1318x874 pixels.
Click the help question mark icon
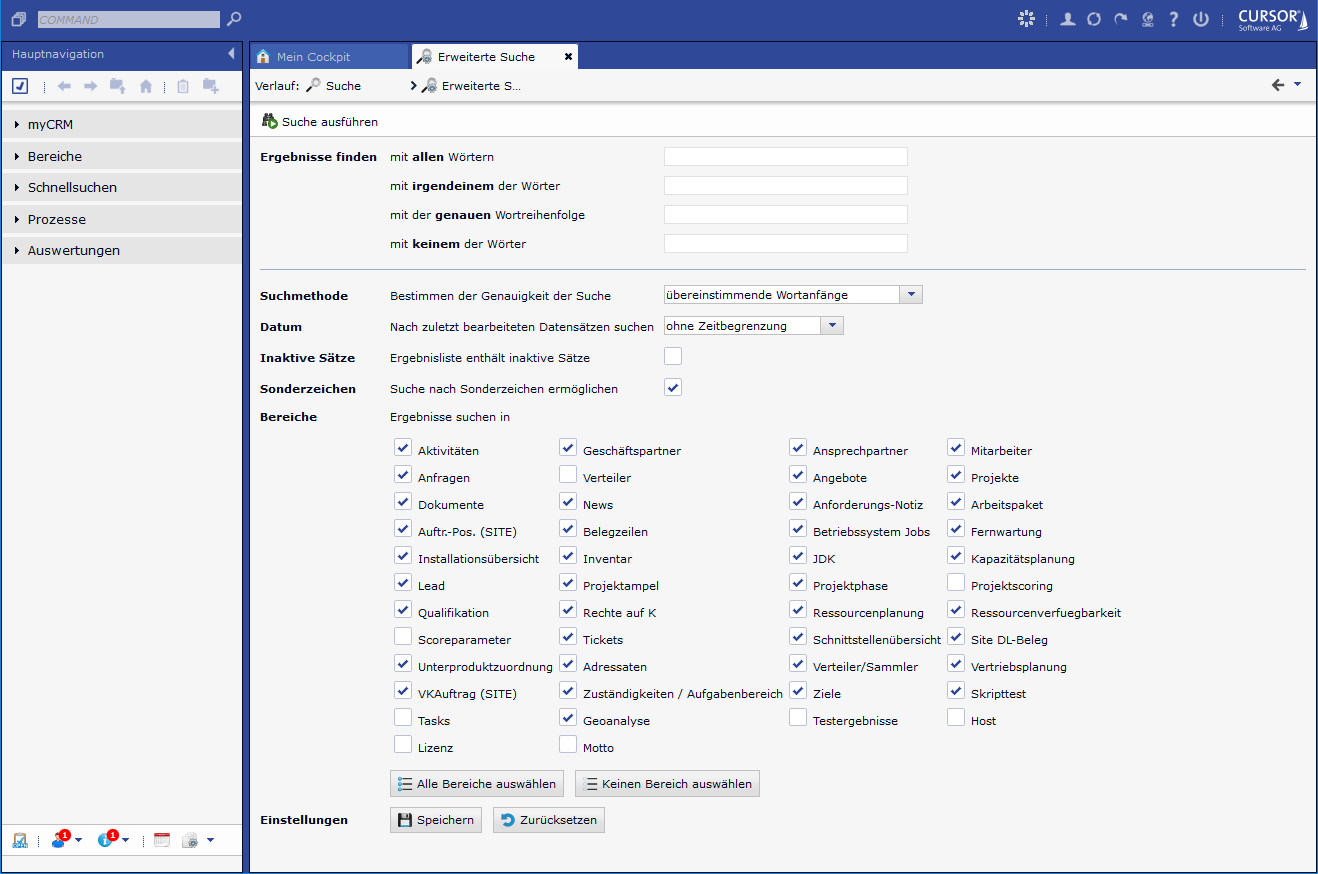(x=1174, y=19)
